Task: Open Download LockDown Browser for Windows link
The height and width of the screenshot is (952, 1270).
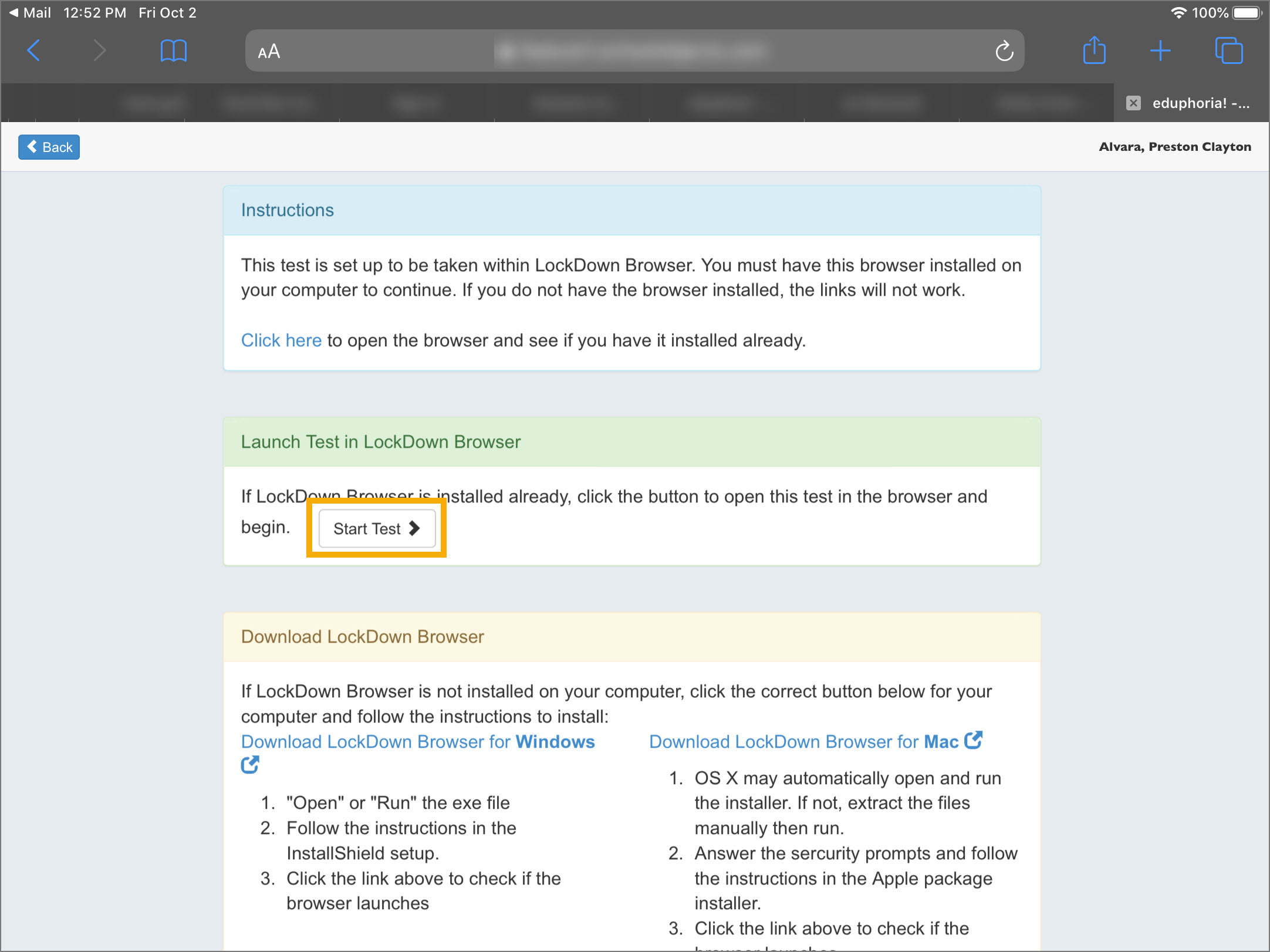Action: point(418,742)
